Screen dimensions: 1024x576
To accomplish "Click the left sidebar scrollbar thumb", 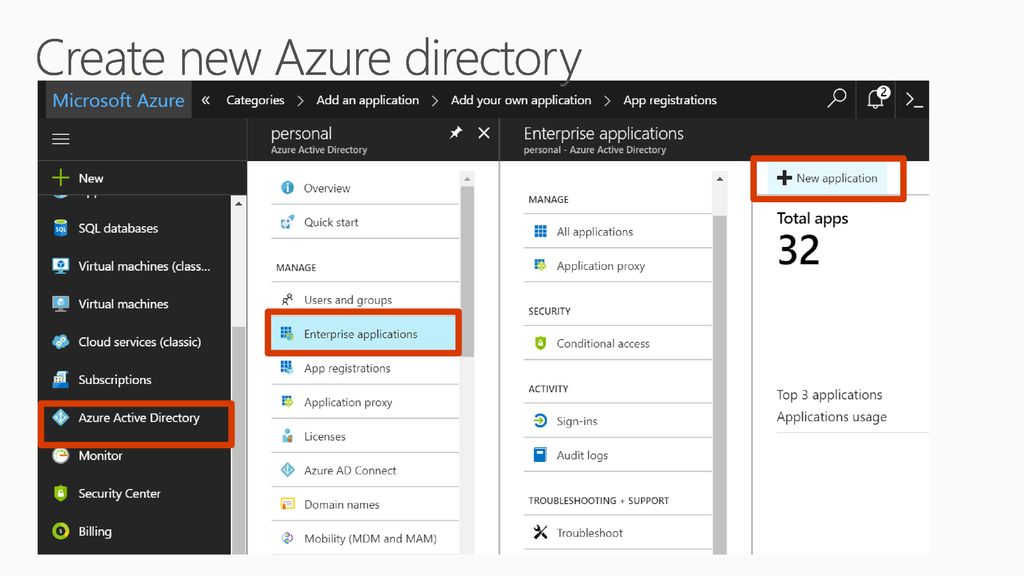I will pyautogui.click(x=238, y=440).
